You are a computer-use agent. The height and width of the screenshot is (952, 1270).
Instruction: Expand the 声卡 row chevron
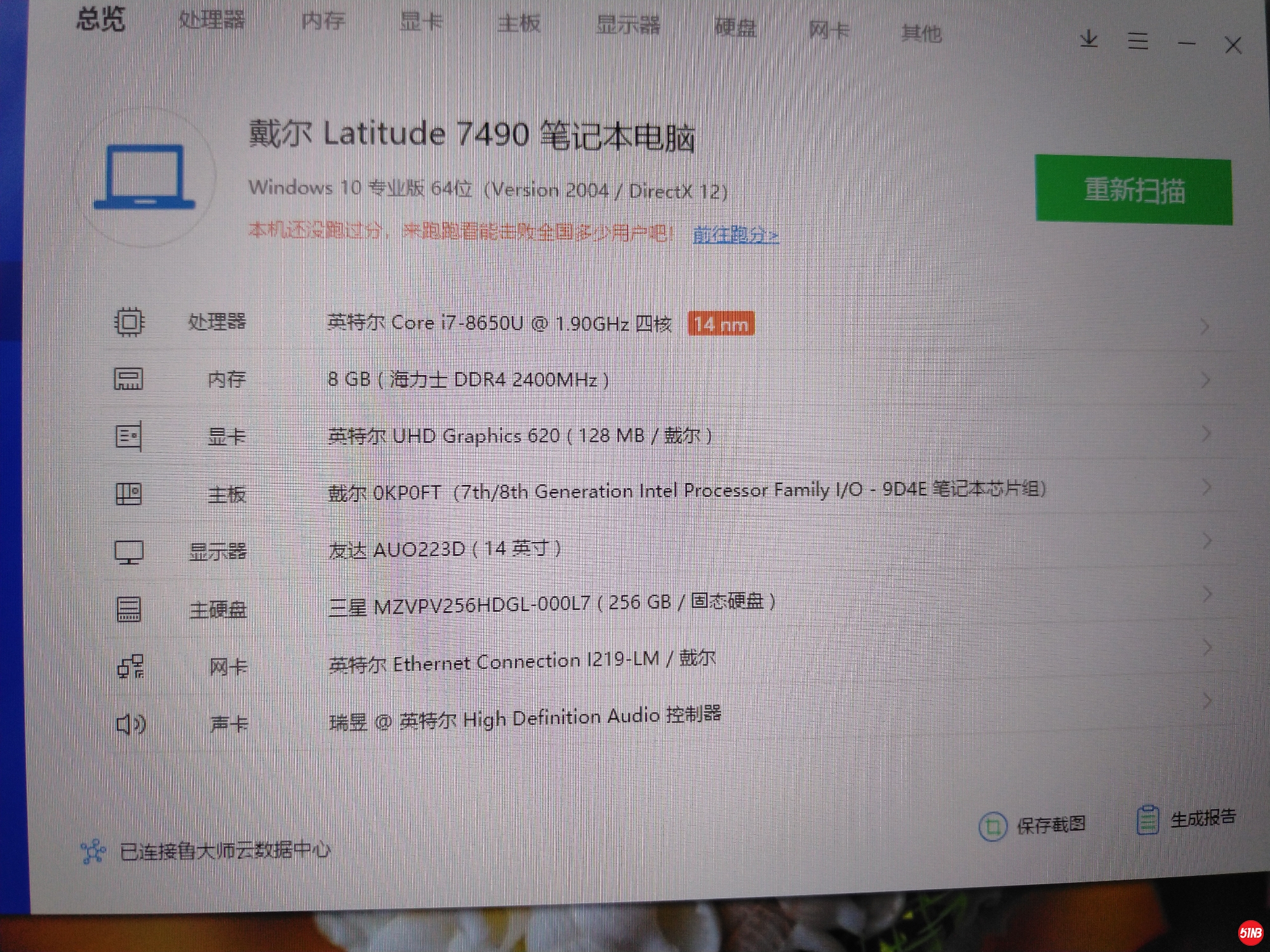1207,701
